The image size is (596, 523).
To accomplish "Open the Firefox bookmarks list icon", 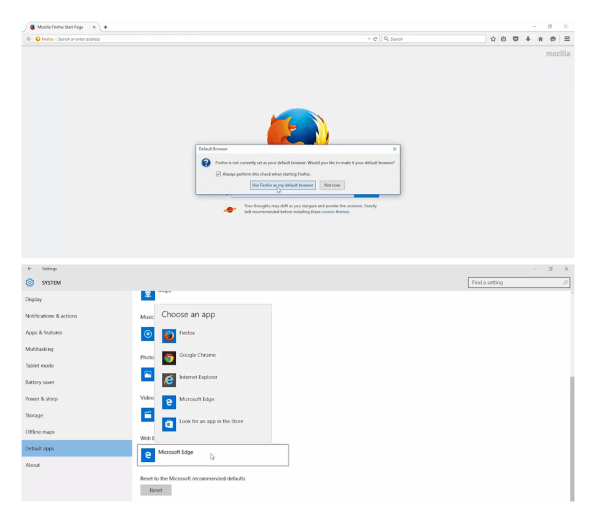I will pyautogui.click(x=504, y=39).
